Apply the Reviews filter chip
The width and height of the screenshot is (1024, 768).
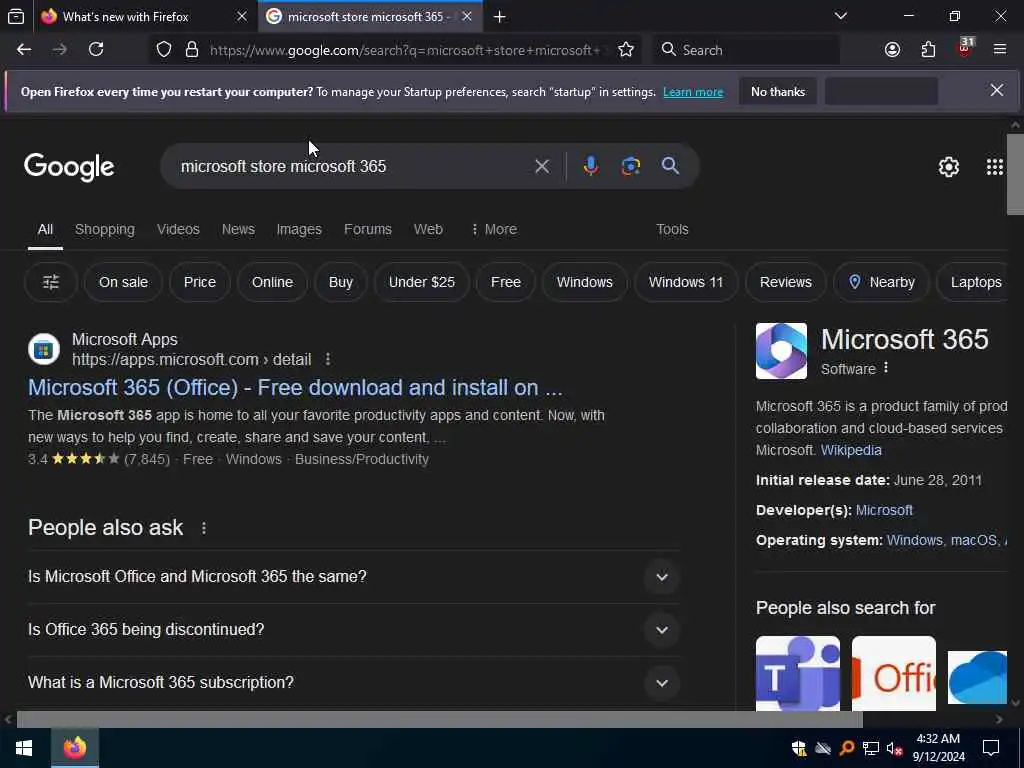786,282
